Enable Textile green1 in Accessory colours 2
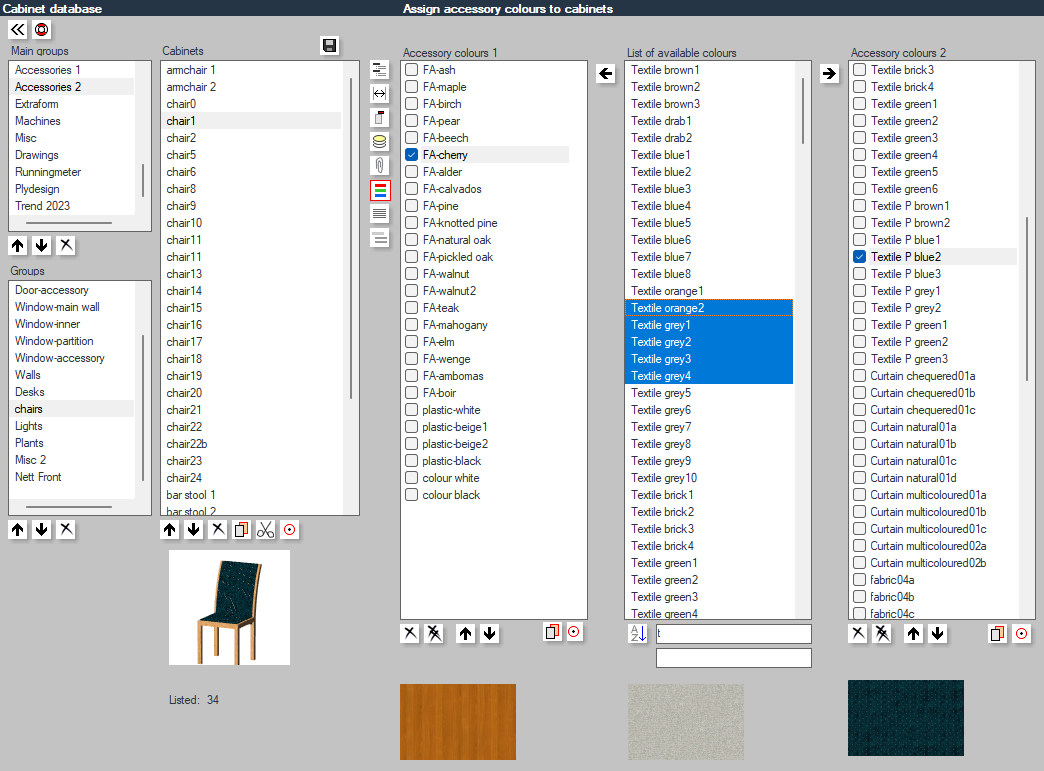Viewport: 1044px width, 771px height. click(860, 103)
